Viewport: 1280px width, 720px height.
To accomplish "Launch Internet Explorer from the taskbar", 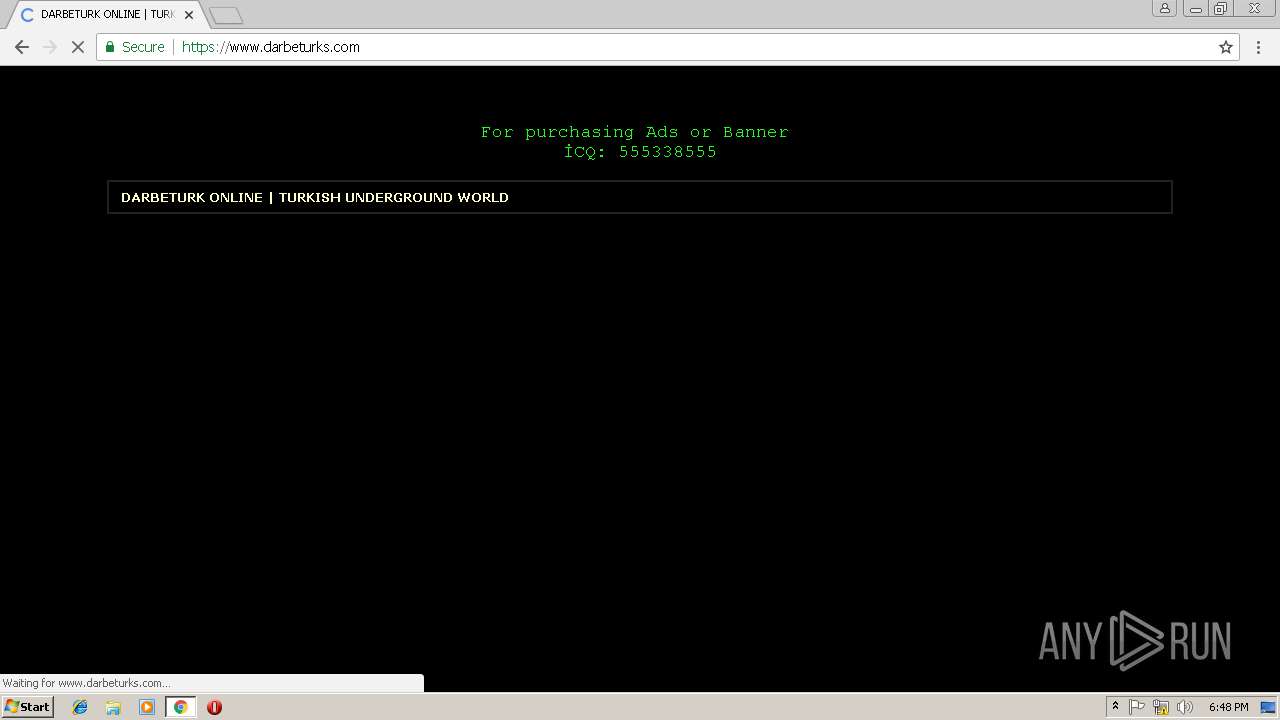I will click(80, 707).
